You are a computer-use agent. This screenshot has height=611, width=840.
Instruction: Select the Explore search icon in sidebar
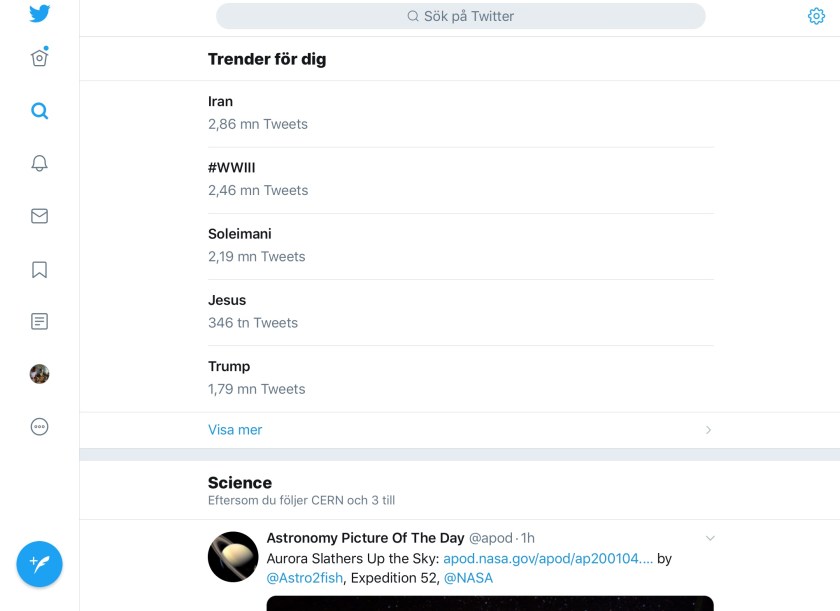tap(39, 111)
